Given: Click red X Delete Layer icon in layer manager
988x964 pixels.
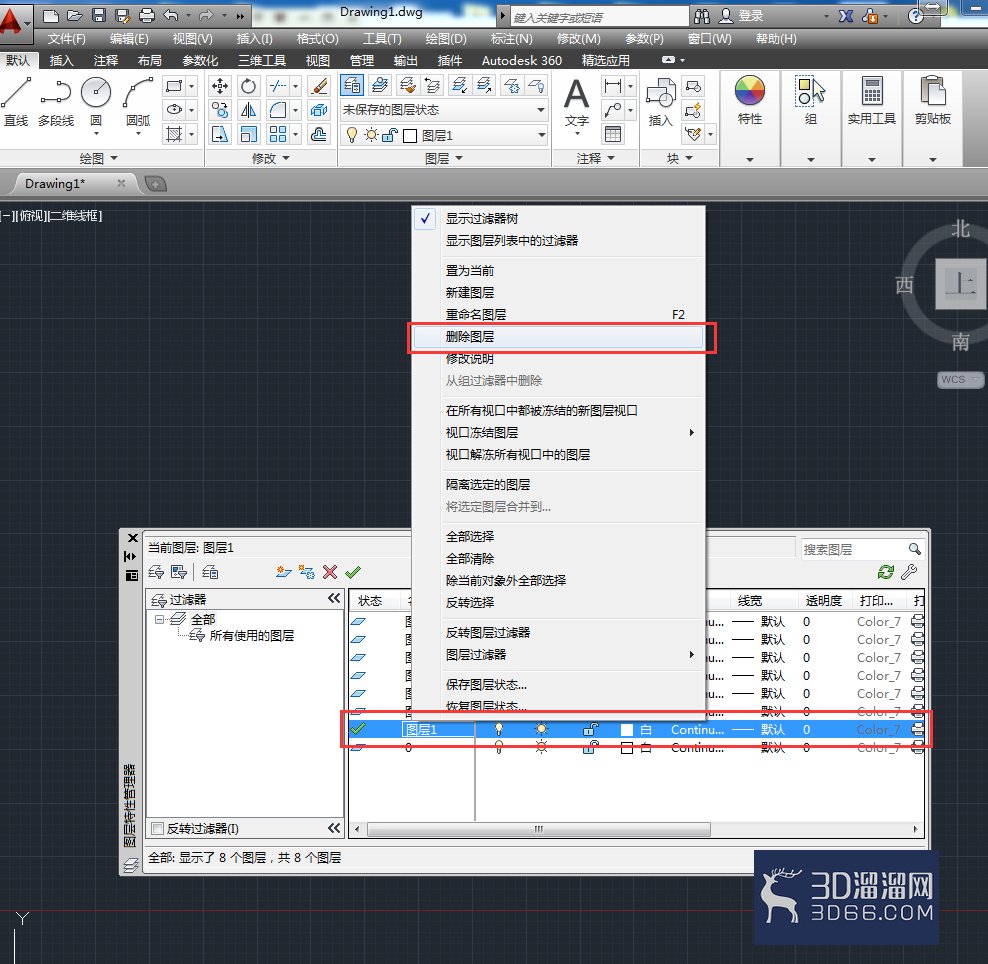Looking at the screenshot, I should [330, 572].
